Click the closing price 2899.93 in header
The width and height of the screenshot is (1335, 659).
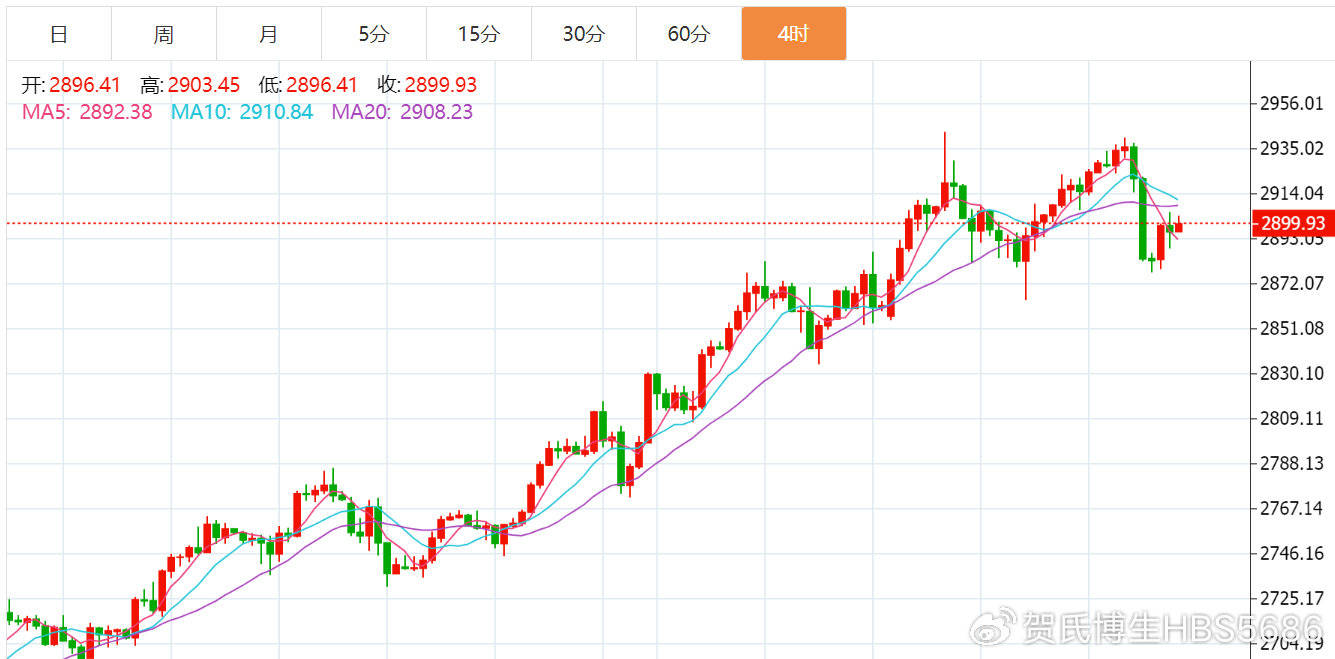pos(441,86)
